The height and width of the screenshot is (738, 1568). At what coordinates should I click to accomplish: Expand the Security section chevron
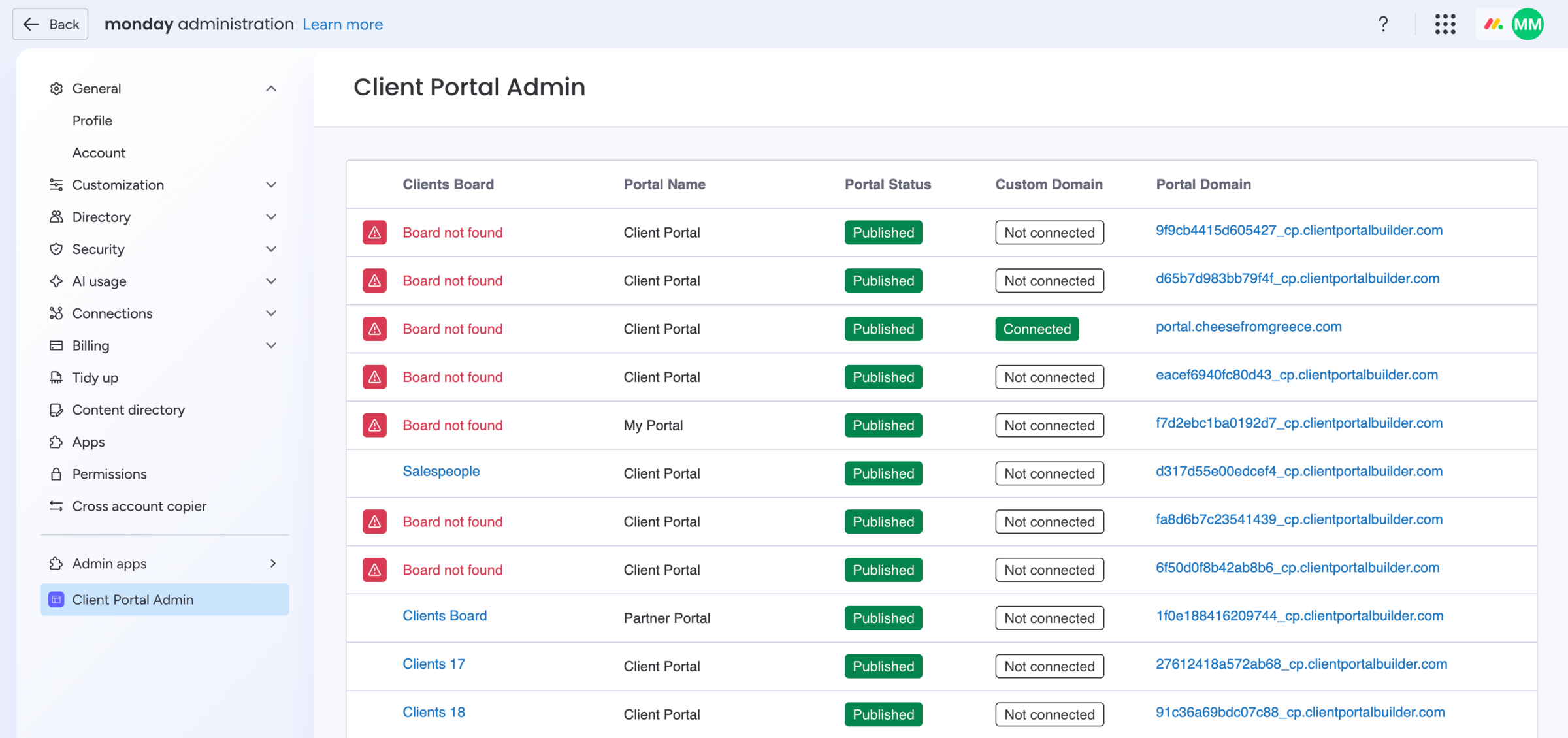(x=271, y=249)
